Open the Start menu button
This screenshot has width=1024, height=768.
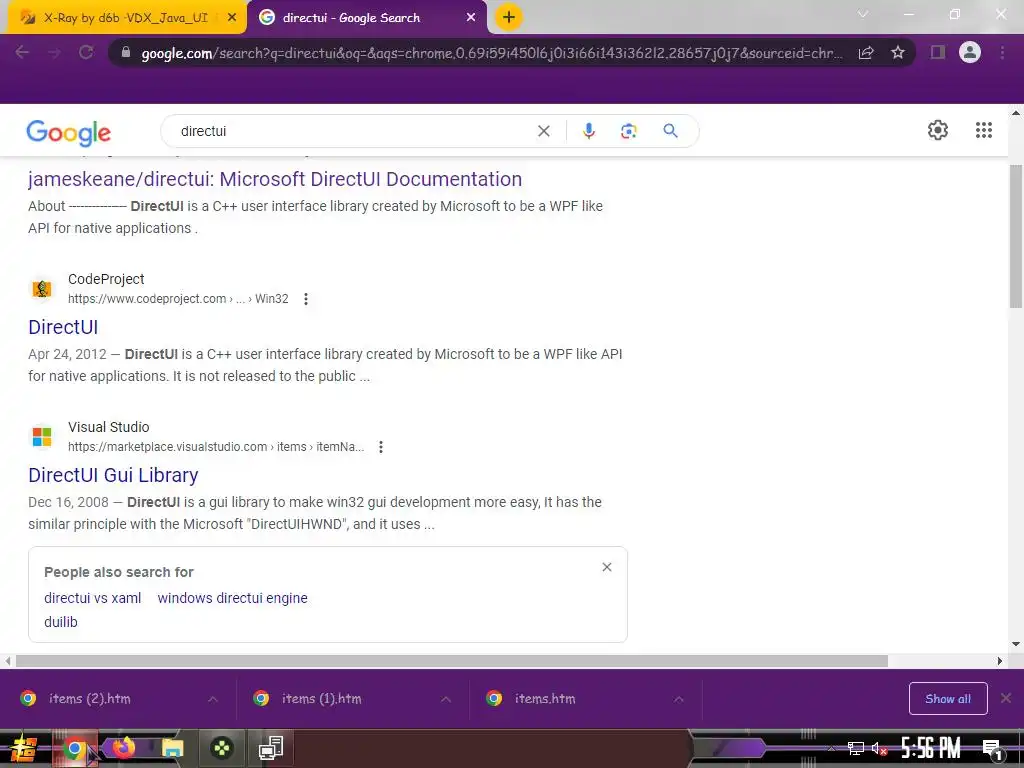point(24,748)
